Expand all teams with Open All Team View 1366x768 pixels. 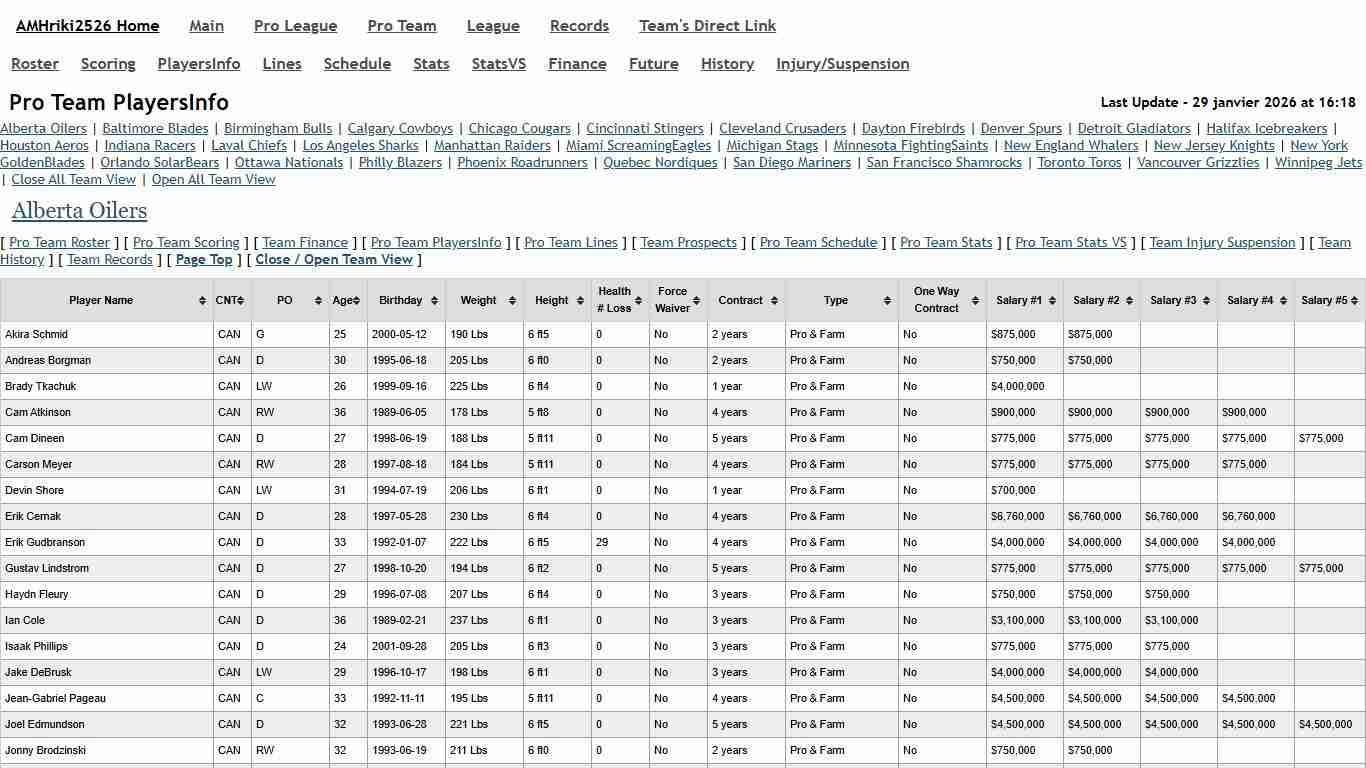pos(213,179)
